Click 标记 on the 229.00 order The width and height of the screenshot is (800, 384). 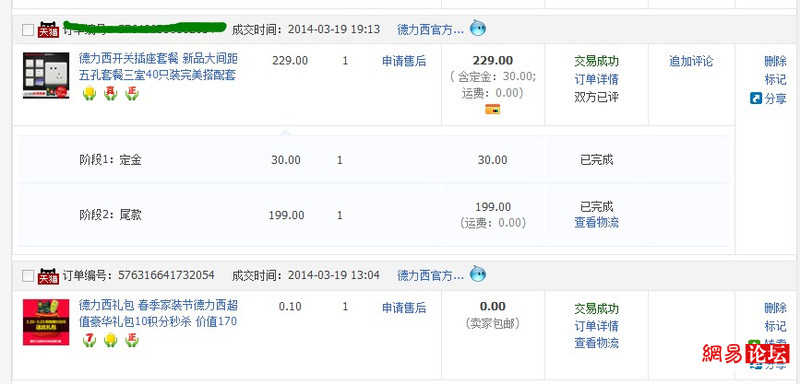pyautogui.click(x=776, y=80)
